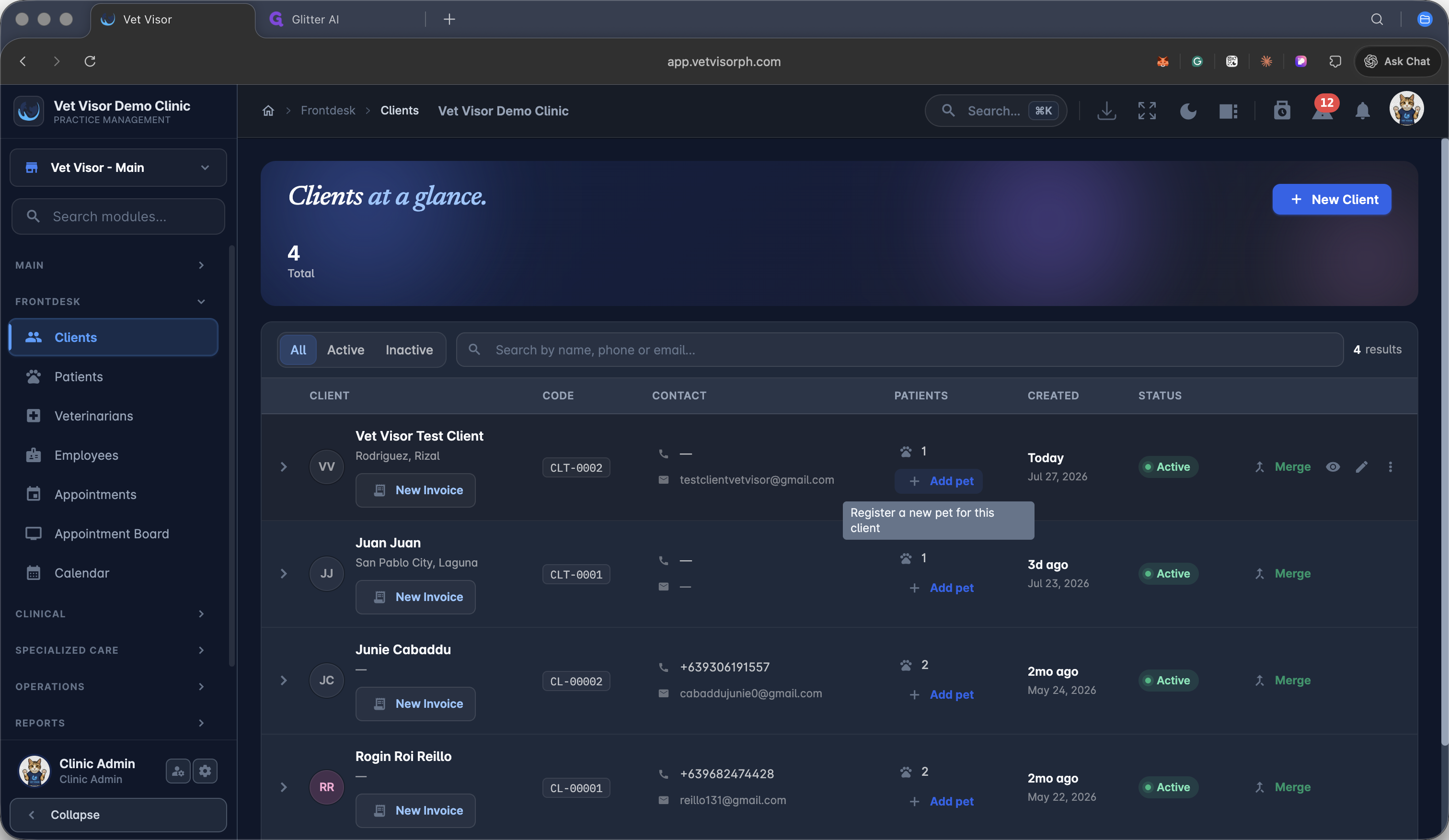Open Appointment Board in the sidebar
This screenshot has width=1449, height=840.
coord(113,533)
